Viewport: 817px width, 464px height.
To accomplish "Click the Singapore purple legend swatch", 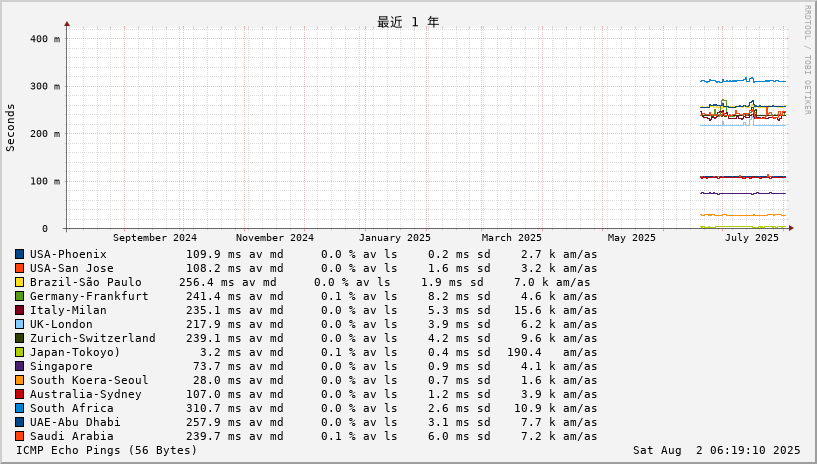I will click(19, 367).
